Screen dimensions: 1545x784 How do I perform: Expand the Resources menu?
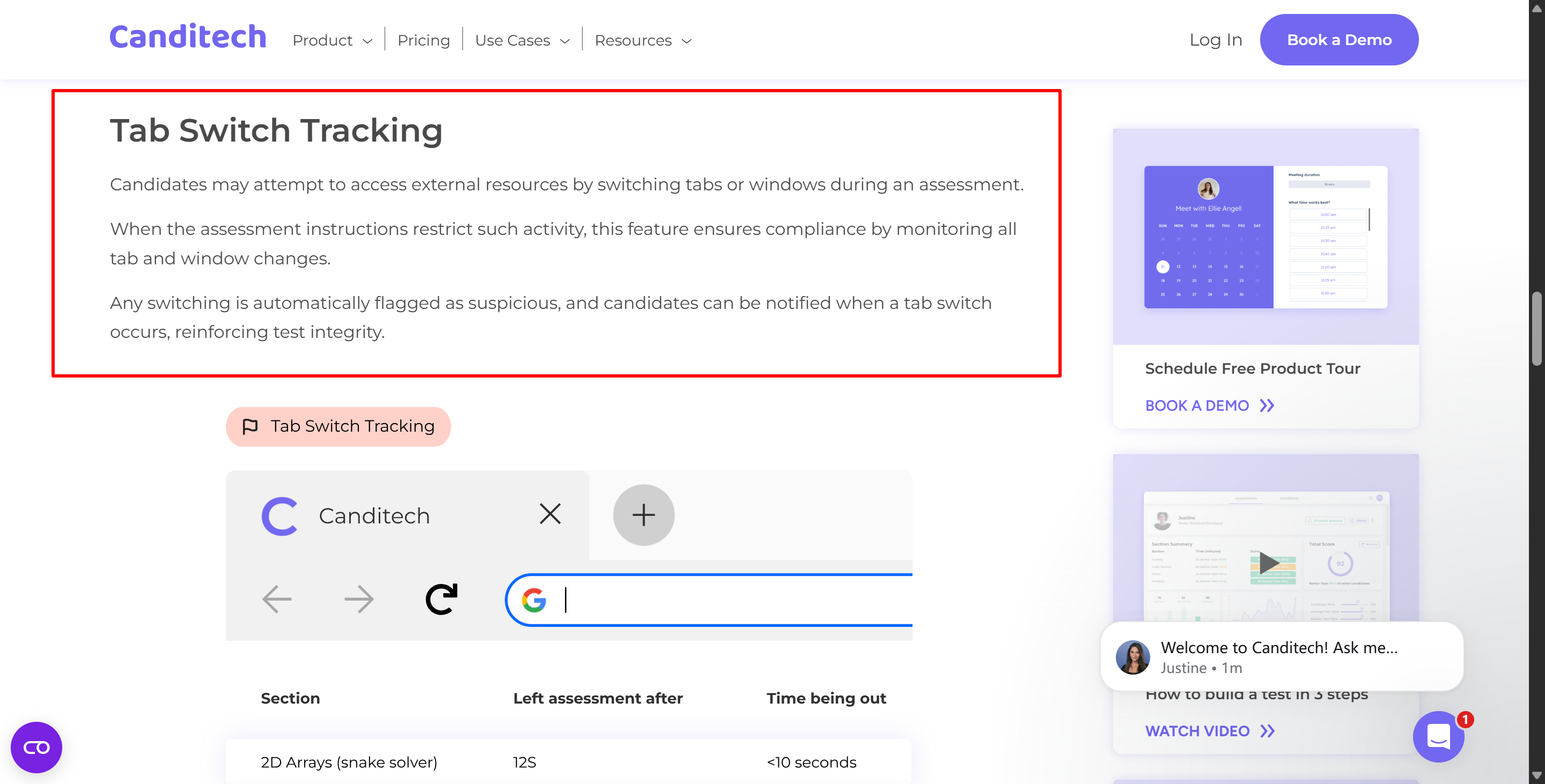point(643,40)
